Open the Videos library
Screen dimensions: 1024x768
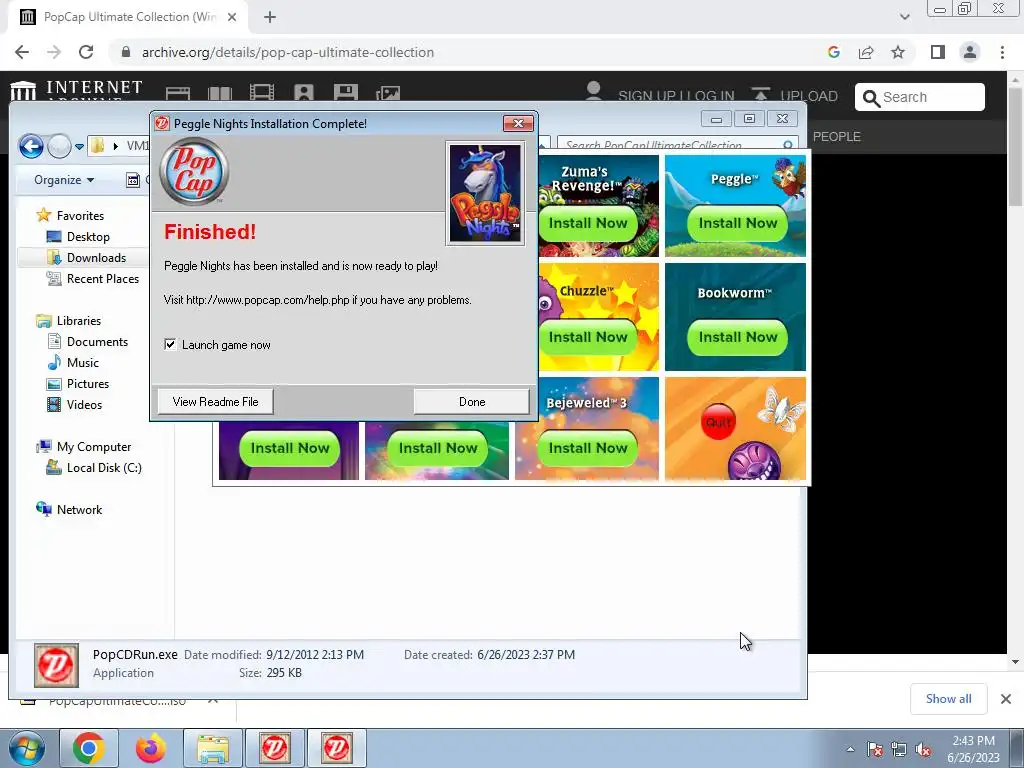pos(84,404)
